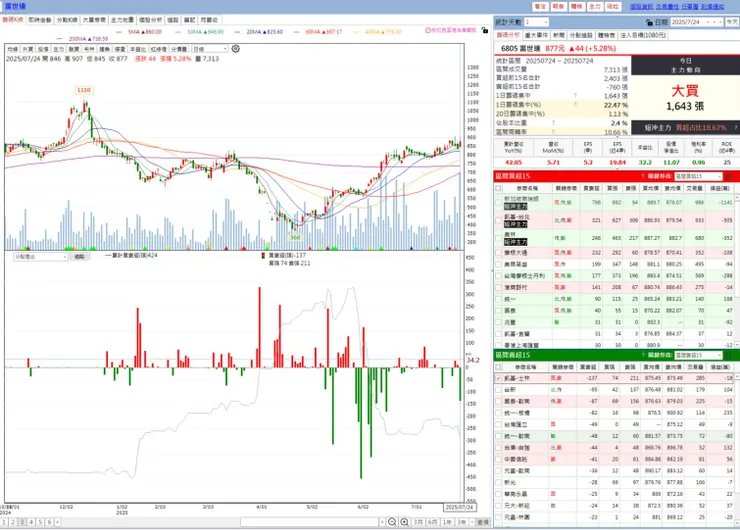
Task: Open the 重大事件 tab
Action: click(536, 35)
